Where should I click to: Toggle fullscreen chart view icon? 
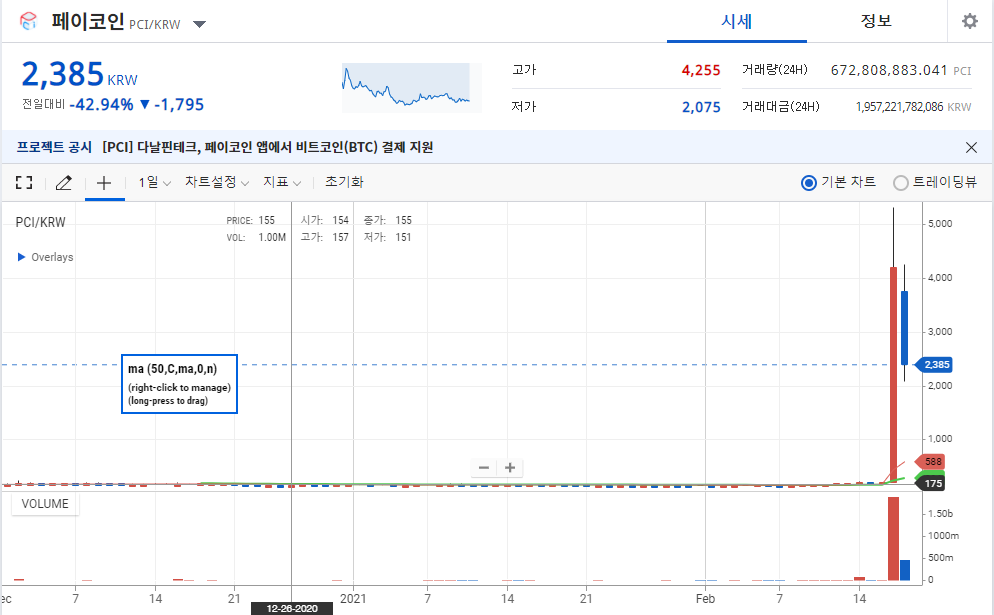(24, 183)
